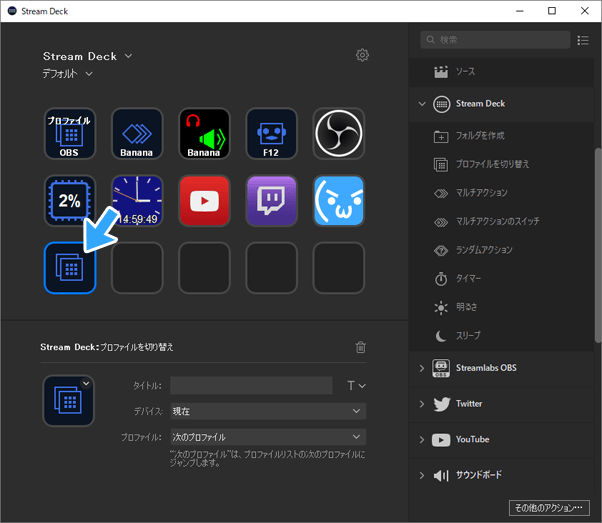Open the デフォルト profile dropdown

point(68,73)
